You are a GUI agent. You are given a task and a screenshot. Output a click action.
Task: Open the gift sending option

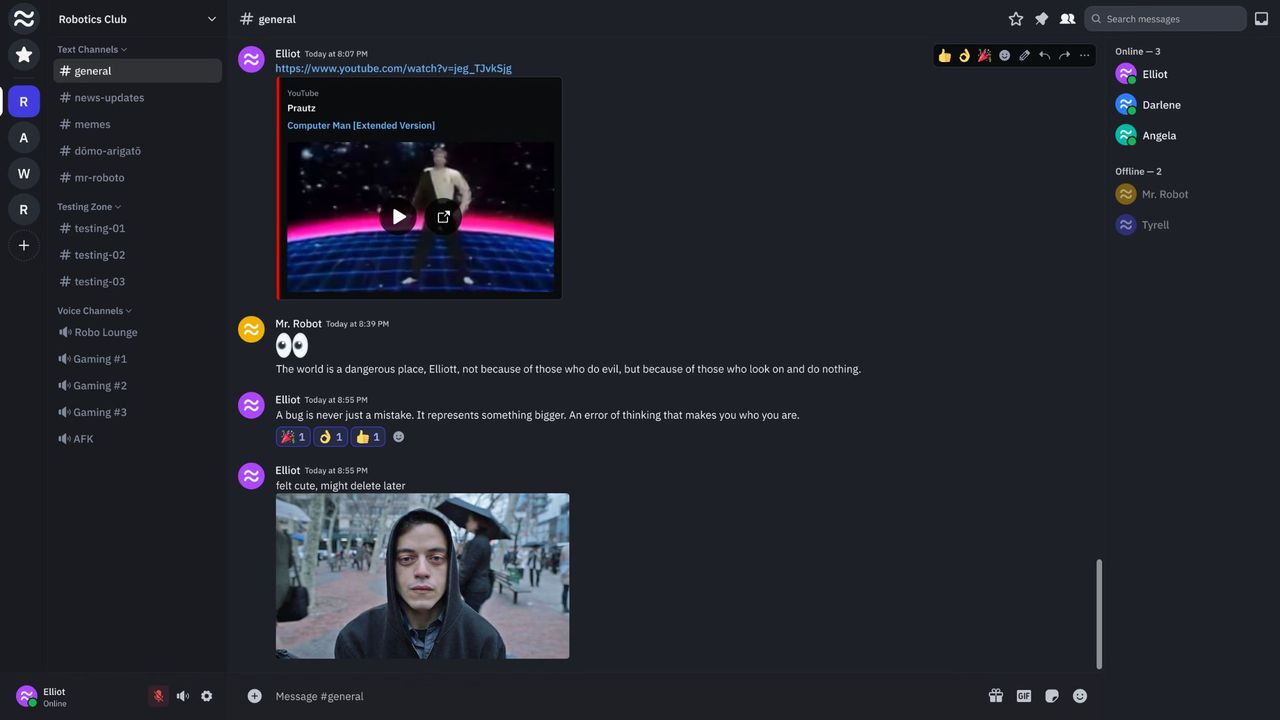click(x=996, y=695)
